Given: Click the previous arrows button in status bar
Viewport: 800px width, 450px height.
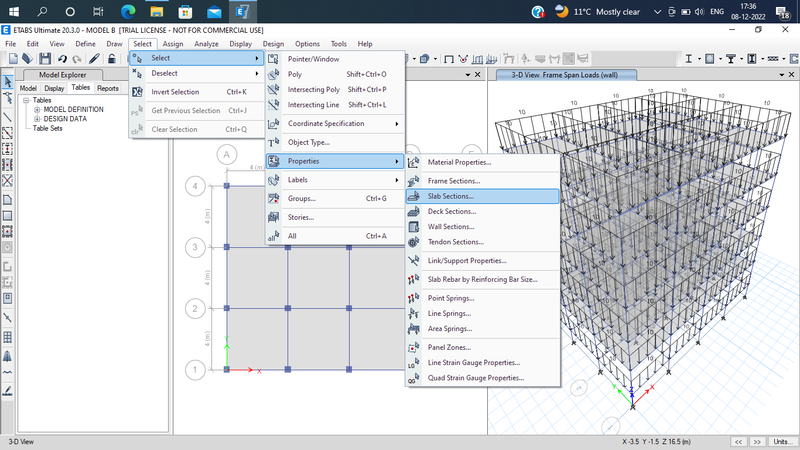Looking at the screenshot, I should point(738,442).
